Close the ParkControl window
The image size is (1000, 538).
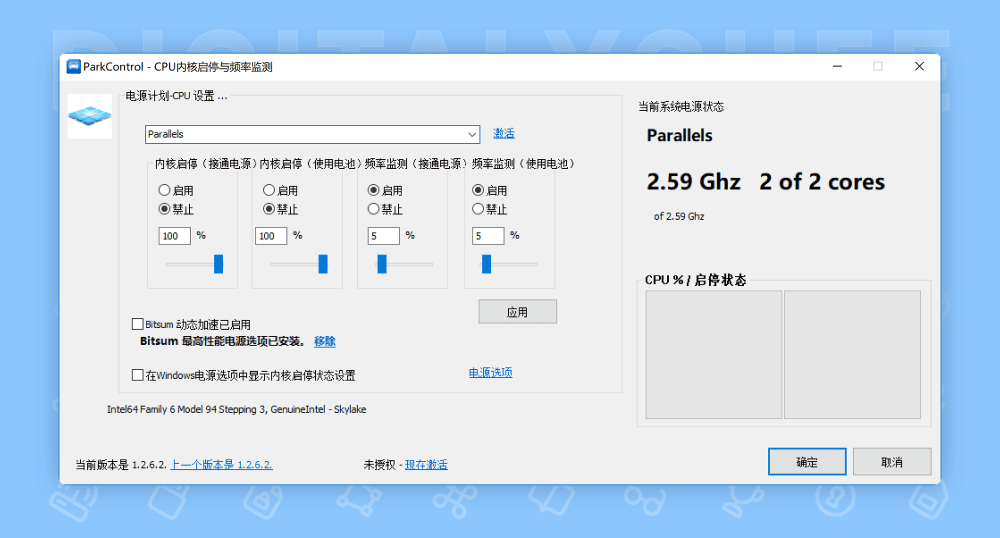pyautogui.click(x=919, y=66)
